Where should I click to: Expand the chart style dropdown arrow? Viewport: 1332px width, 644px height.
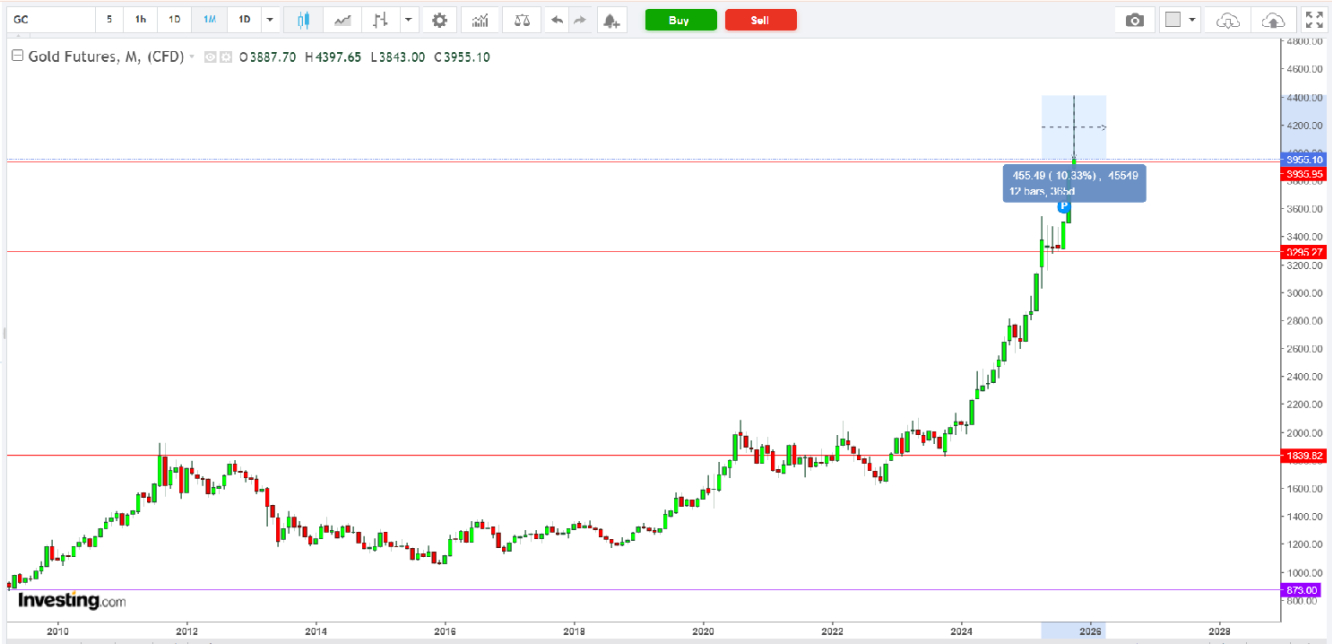click(407, 19)
